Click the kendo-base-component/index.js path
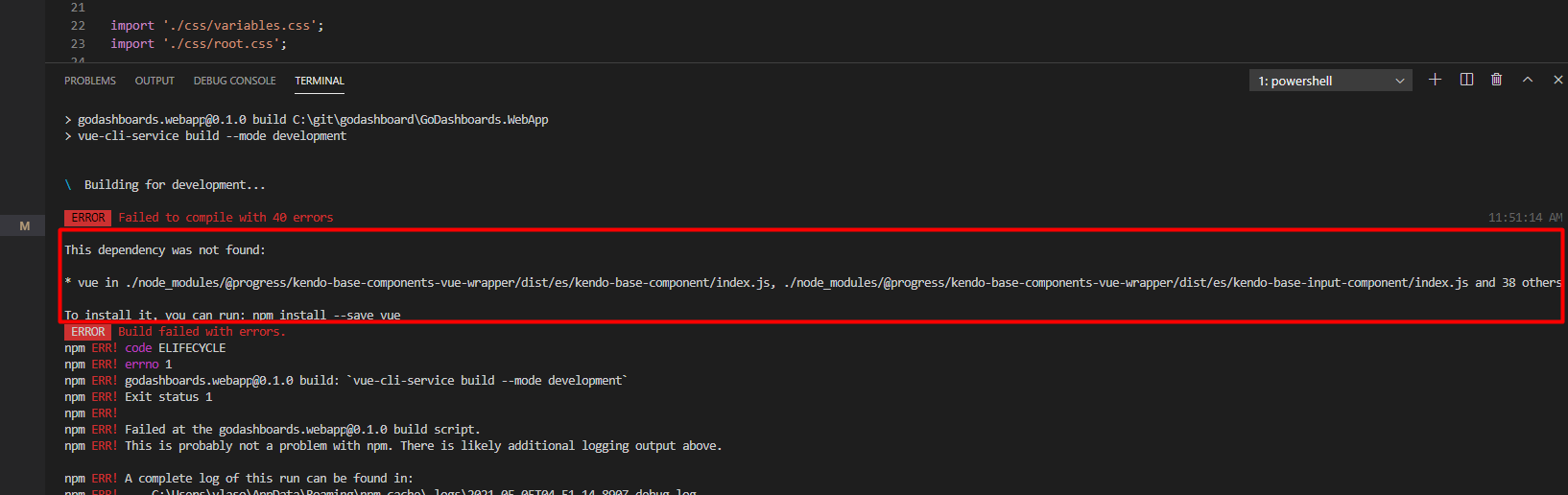 (449, 283)
